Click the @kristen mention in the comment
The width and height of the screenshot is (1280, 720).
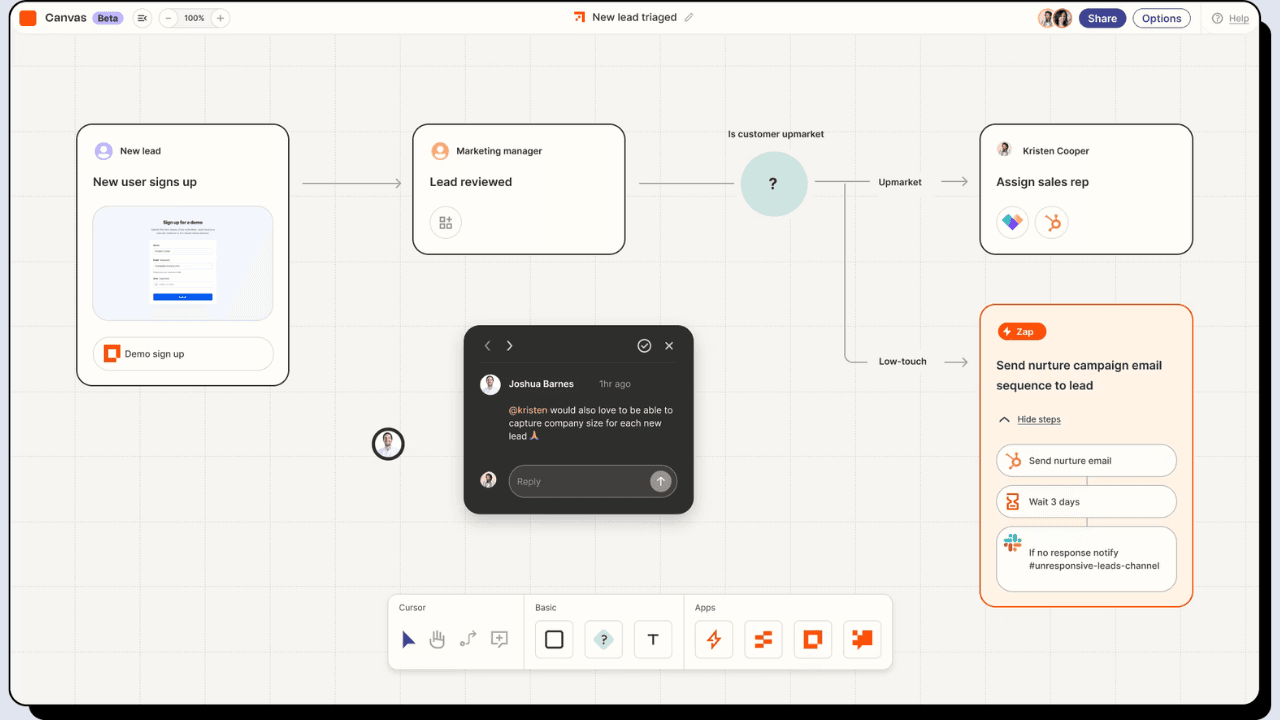pyautogui.click(x=528, y=410)
